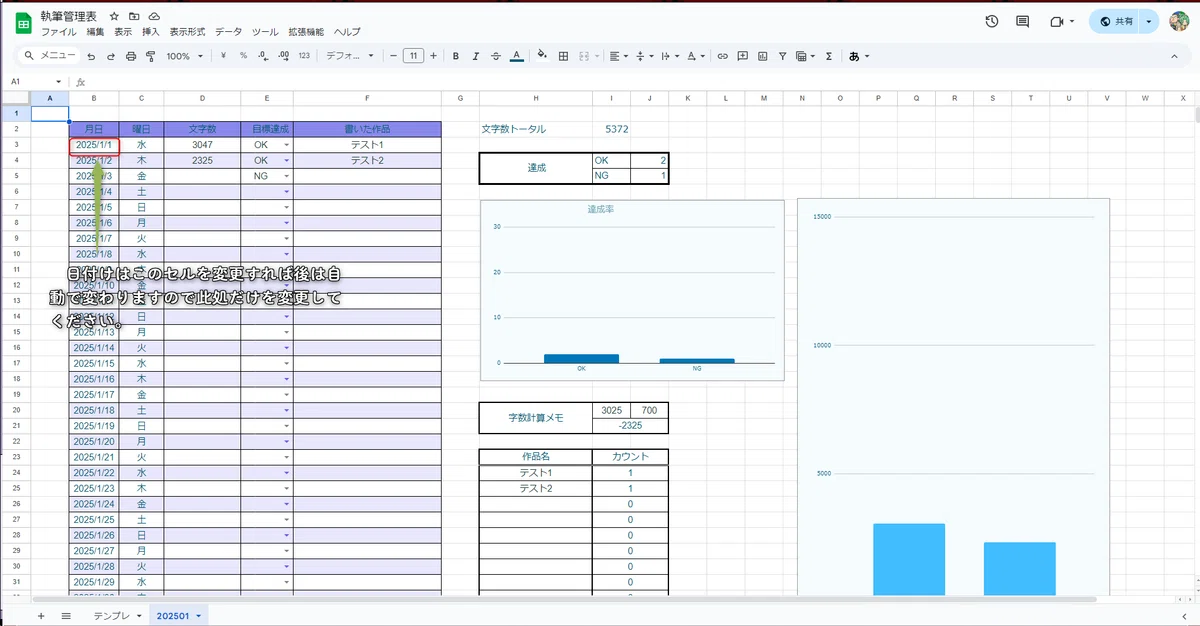1200x626 pixels.
Task: Click the move-to-folder icon beside the title
Action: click(134, 17)
